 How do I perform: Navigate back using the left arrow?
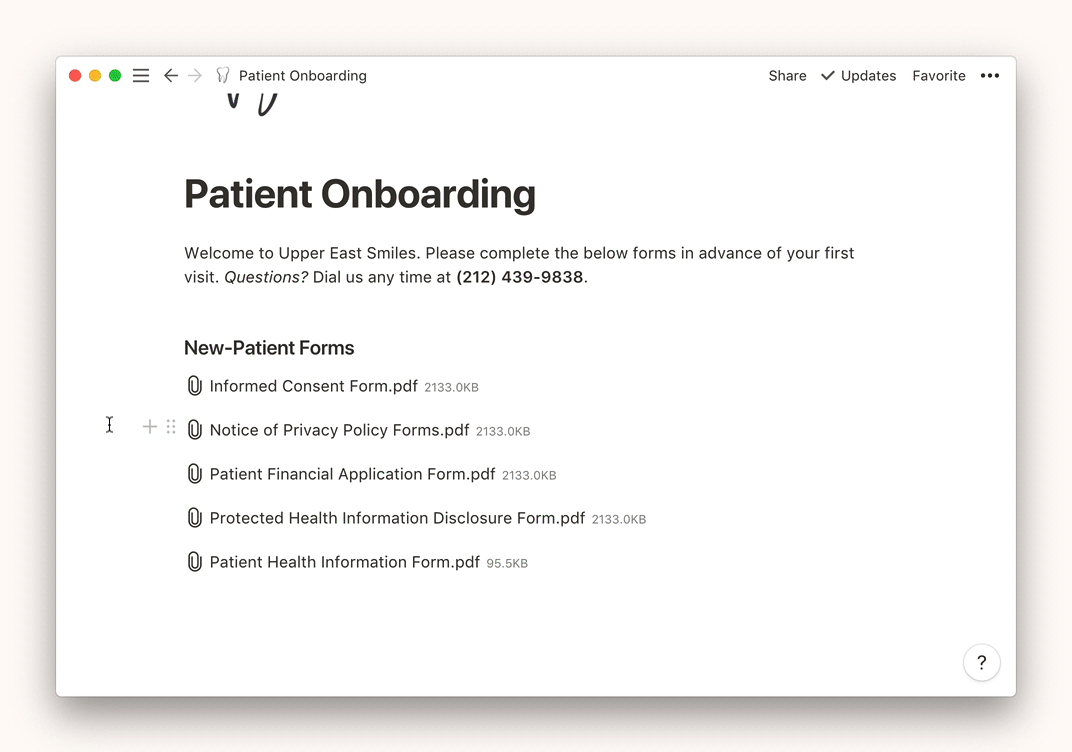[x=170, y=75]
